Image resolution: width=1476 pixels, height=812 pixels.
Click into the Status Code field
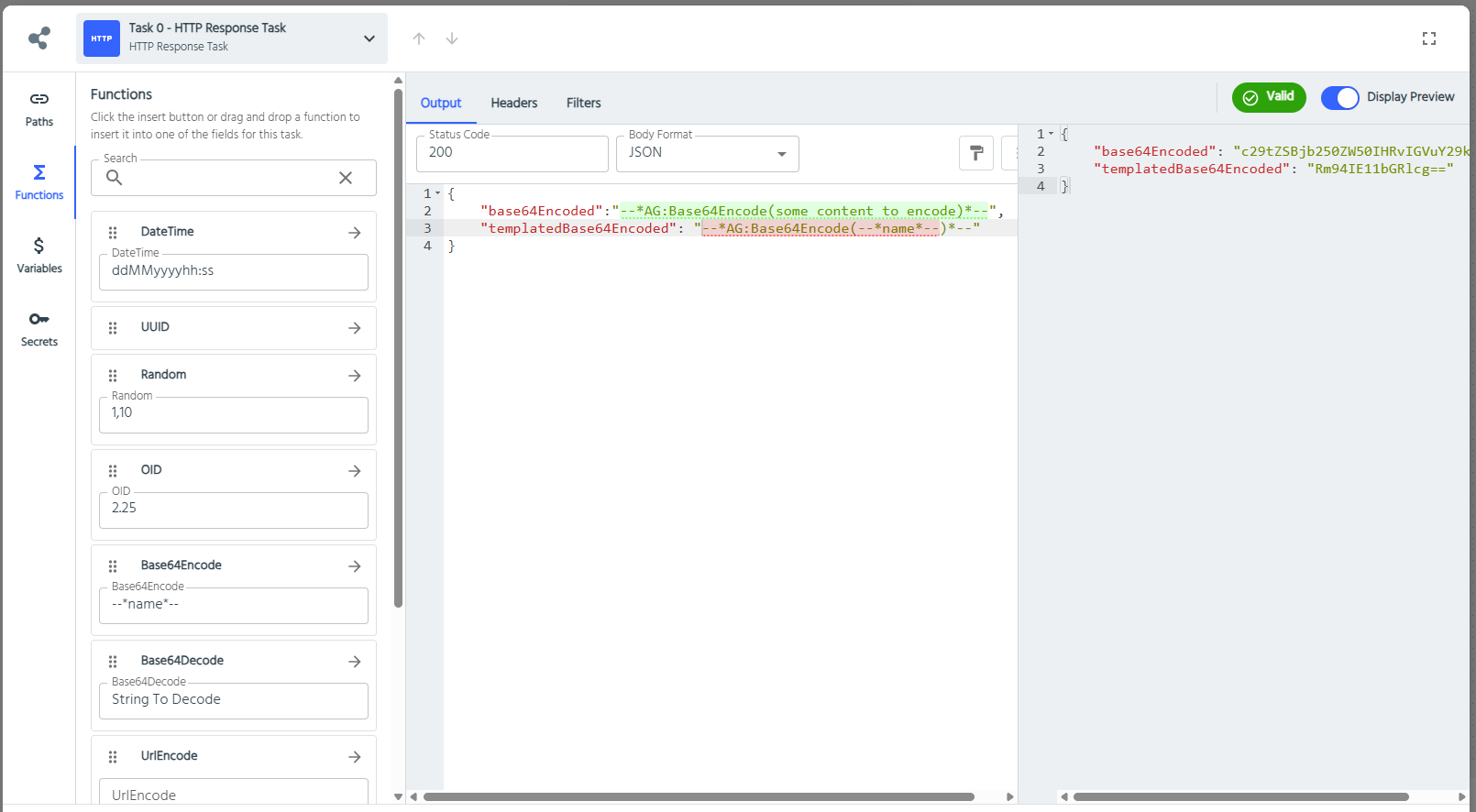point(512,153)
